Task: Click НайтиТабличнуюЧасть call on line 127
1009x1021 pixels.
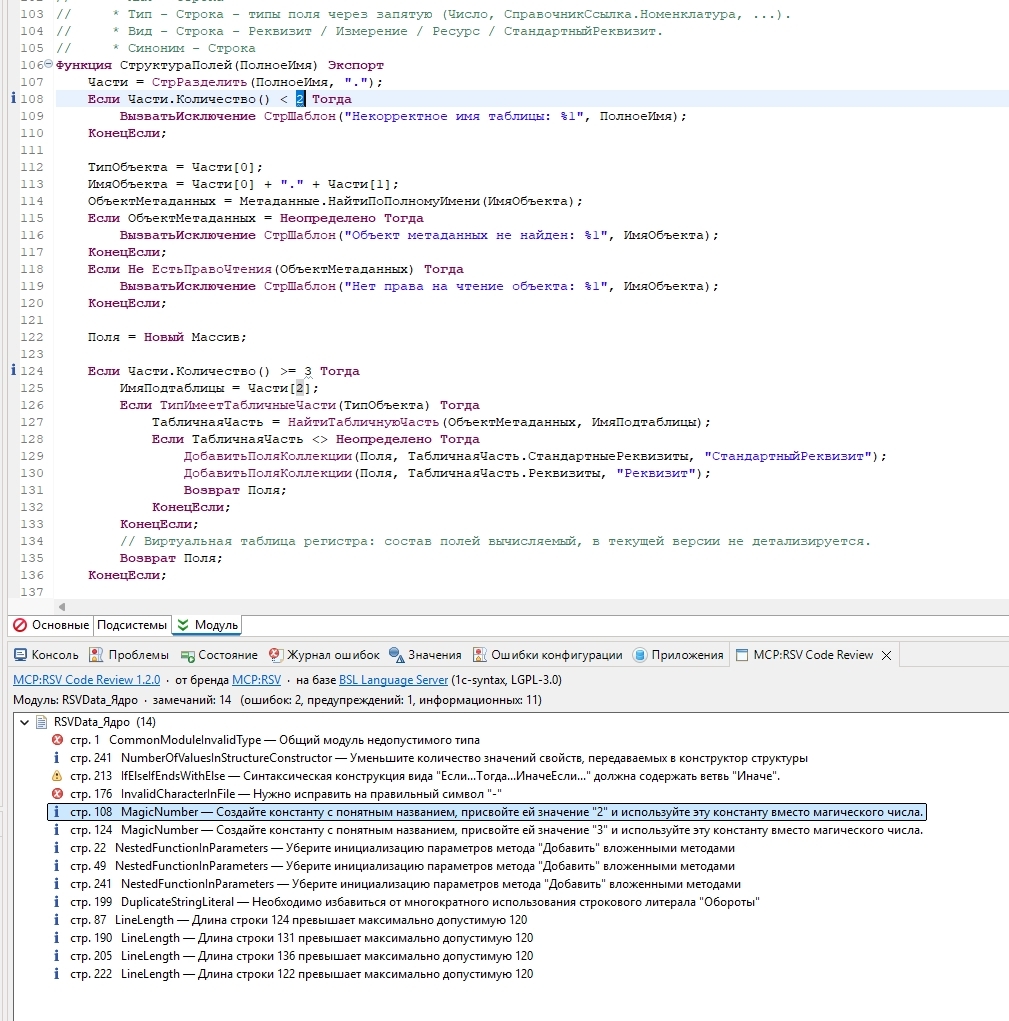Action: [363, 422]
